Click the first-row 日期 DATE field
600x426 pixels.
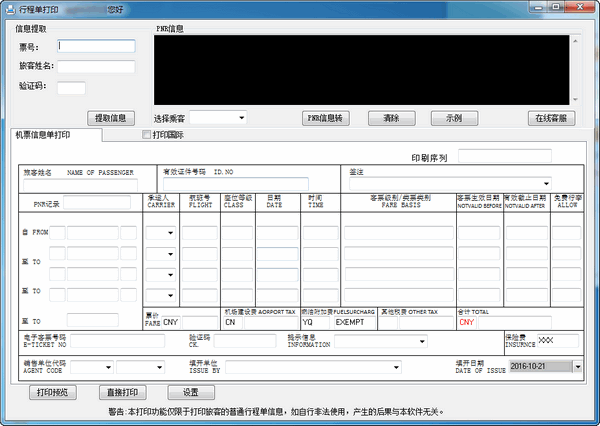pos(277,233)
